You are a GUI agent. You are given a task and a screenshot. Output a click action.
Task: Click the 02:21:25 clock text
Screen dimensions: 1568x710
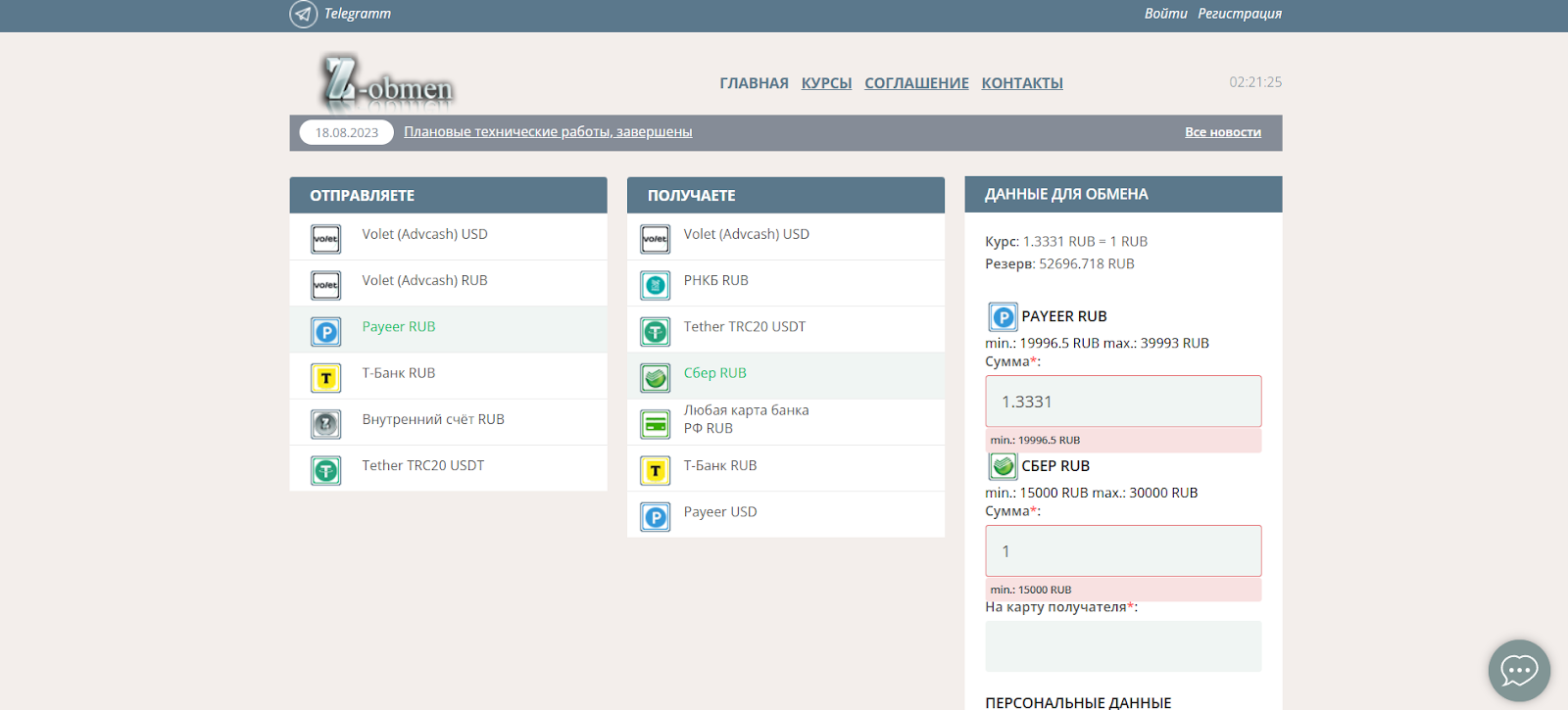1255,82
